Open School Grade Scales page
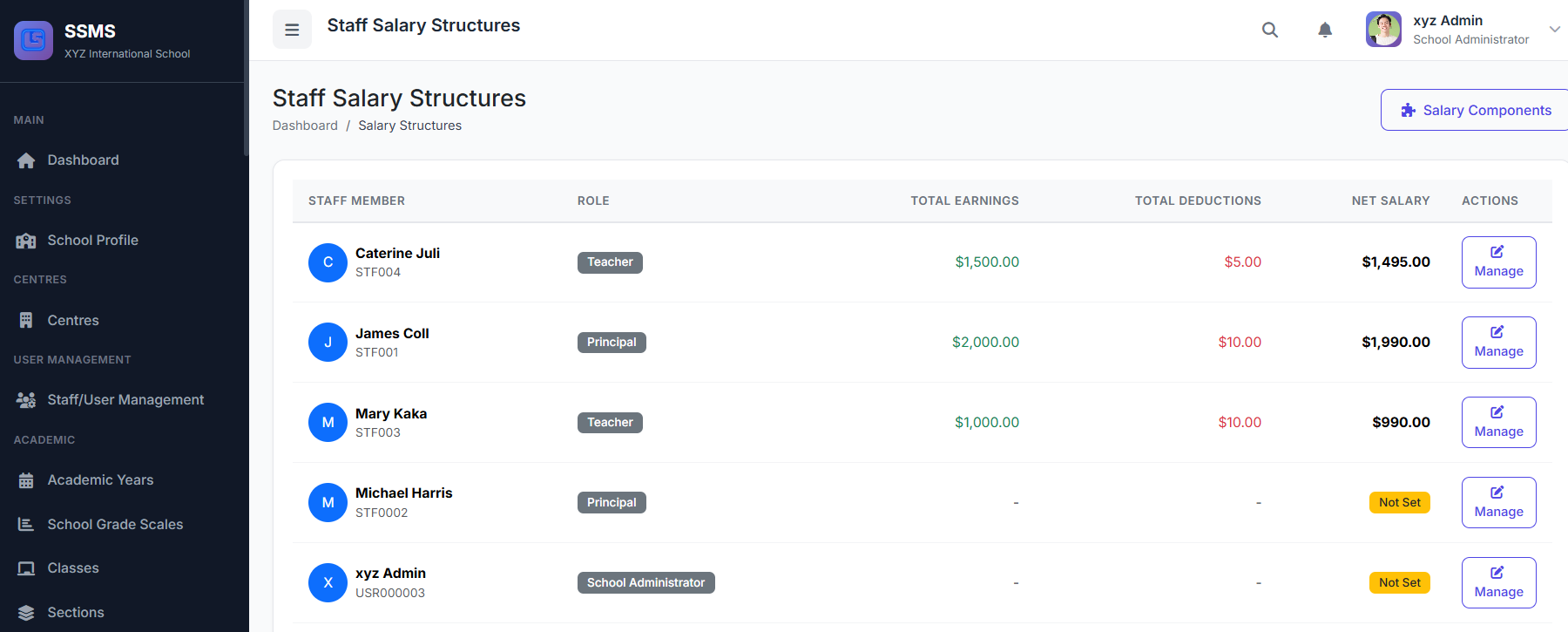Image resolution: width=1568 pixels, height=632 pixels. 115,525
